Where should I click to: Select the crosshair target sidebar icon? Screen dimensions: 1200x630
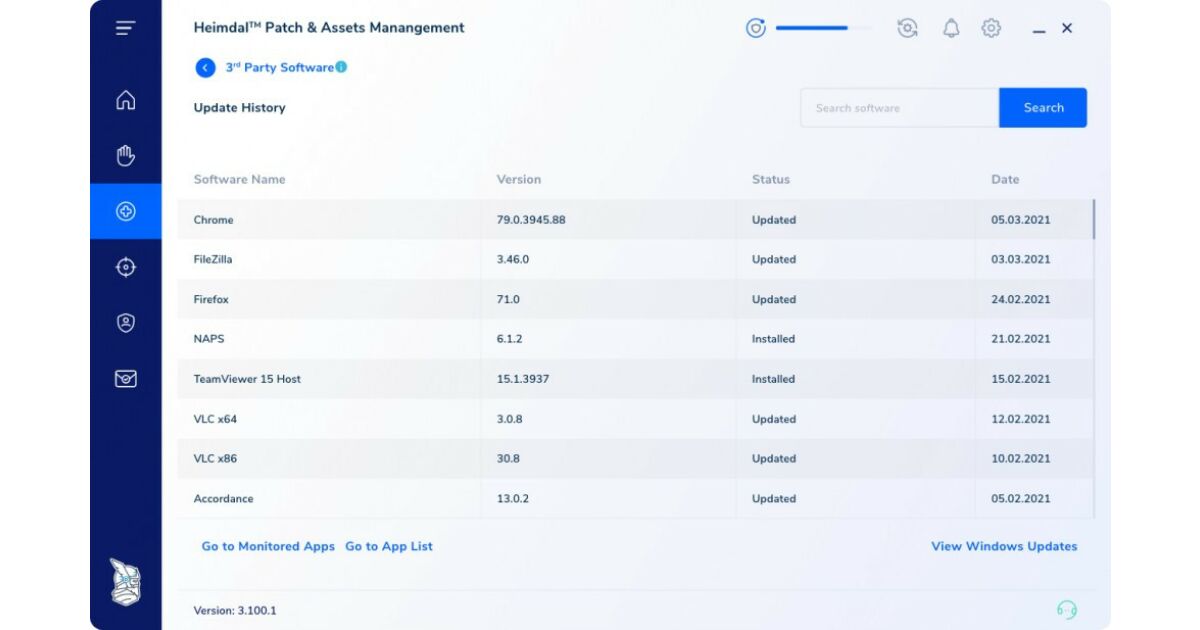point(125,267)
